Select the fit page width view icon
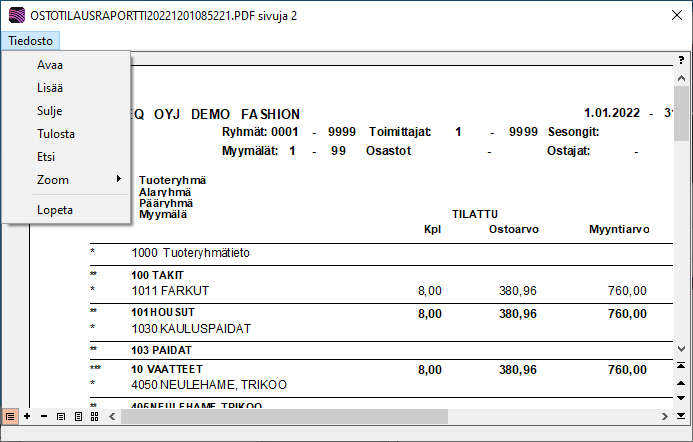The width and height of the screenshot is (693, 442). pos(61,415)
